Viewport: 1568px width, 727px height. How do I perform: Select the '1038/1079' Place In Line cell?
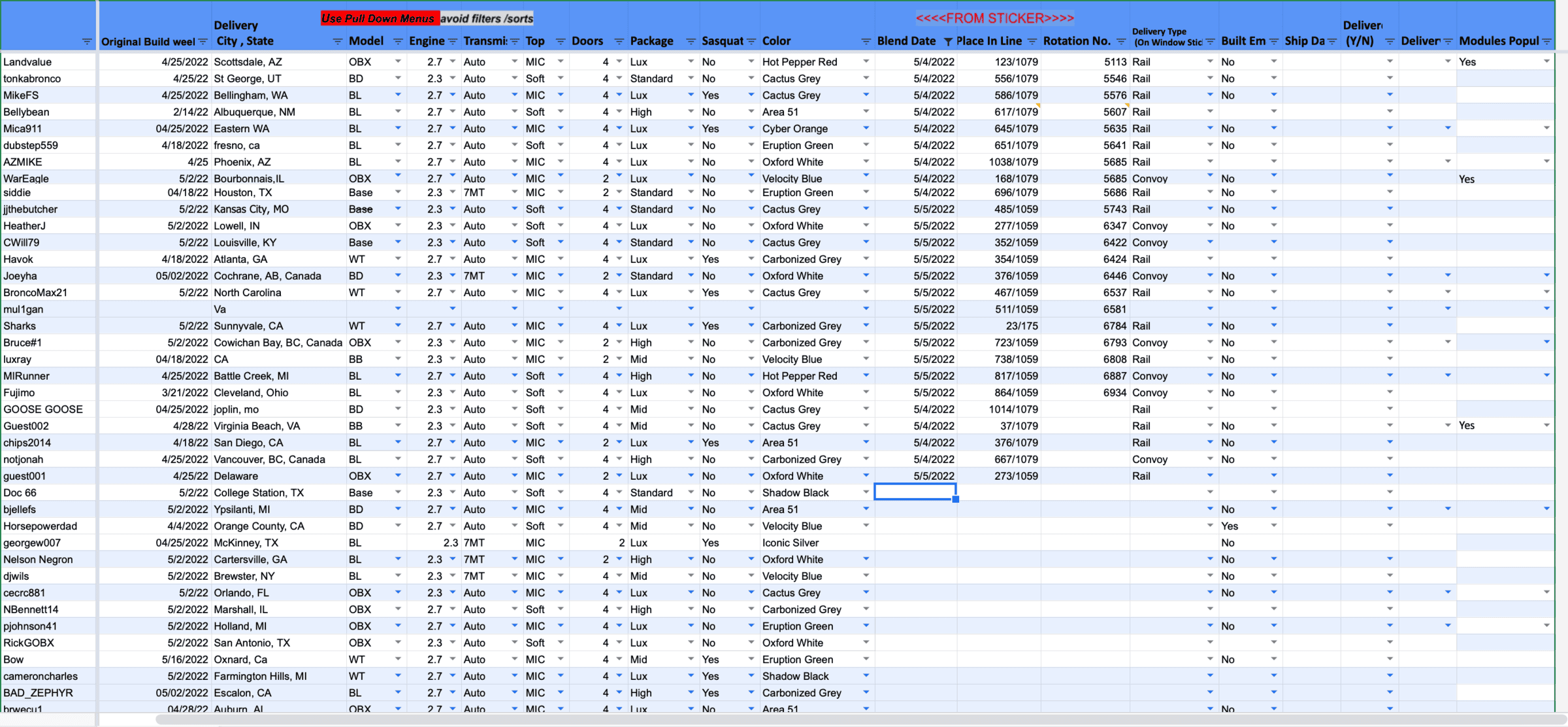(999, 162)
